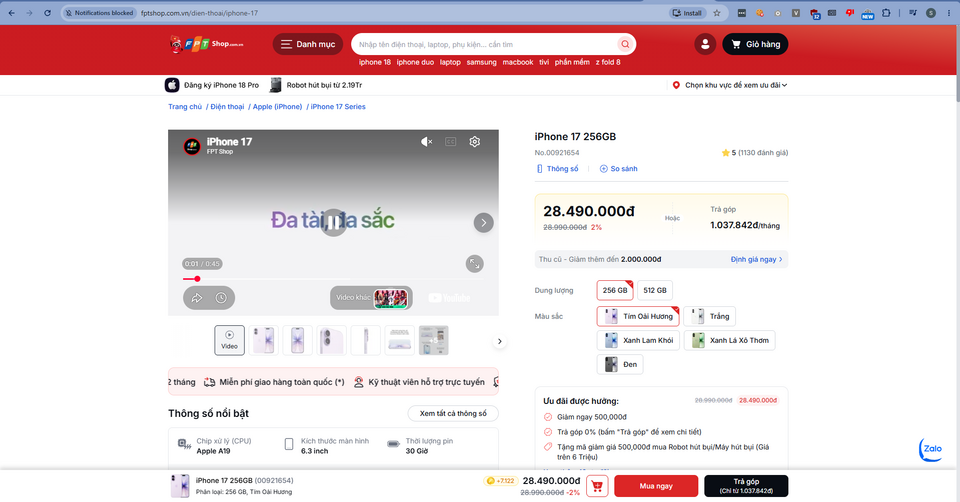960x502 pixels.
Task: Open So sánh compare link
Action: [618, 169]
